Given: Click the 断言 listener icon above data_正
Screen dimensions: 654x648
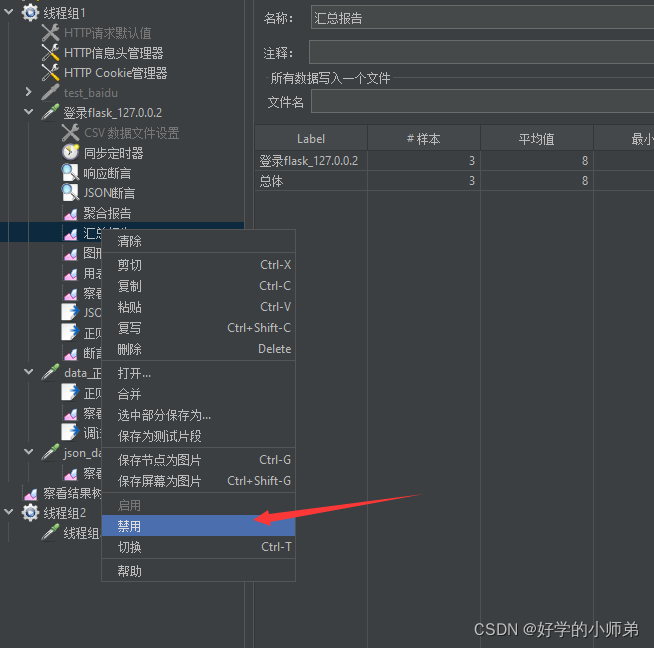Looking at the screenshot, I should pos(70,353).
